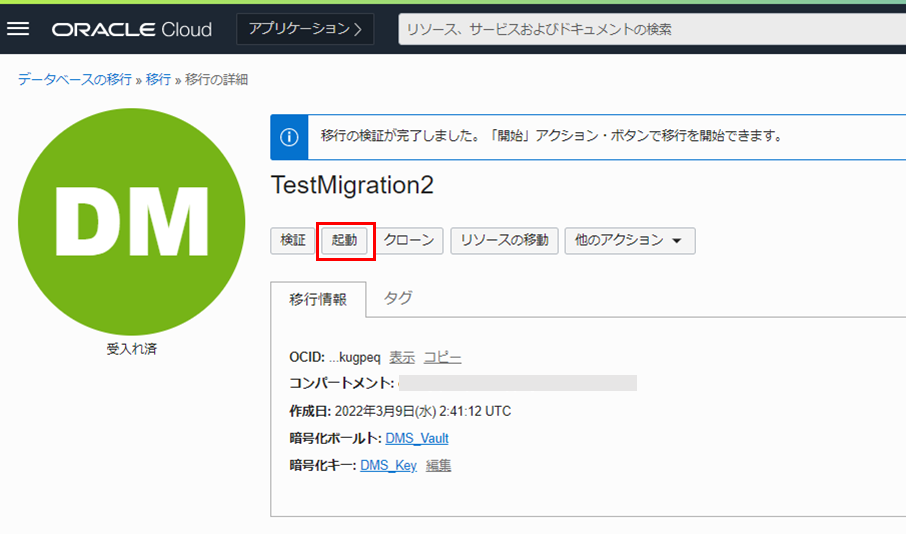
Task: Click the info icon in the notification banner
Action: 289,136
